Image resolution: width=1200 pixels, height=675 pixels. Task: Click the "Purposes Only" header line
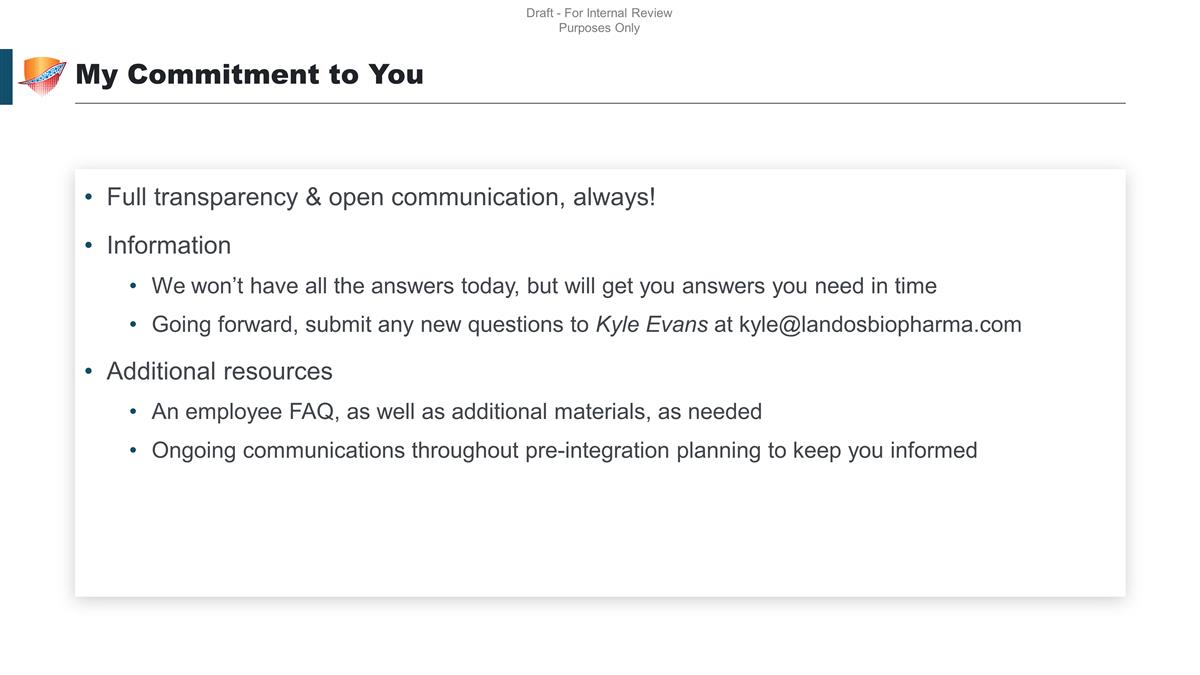pos(599,28)
